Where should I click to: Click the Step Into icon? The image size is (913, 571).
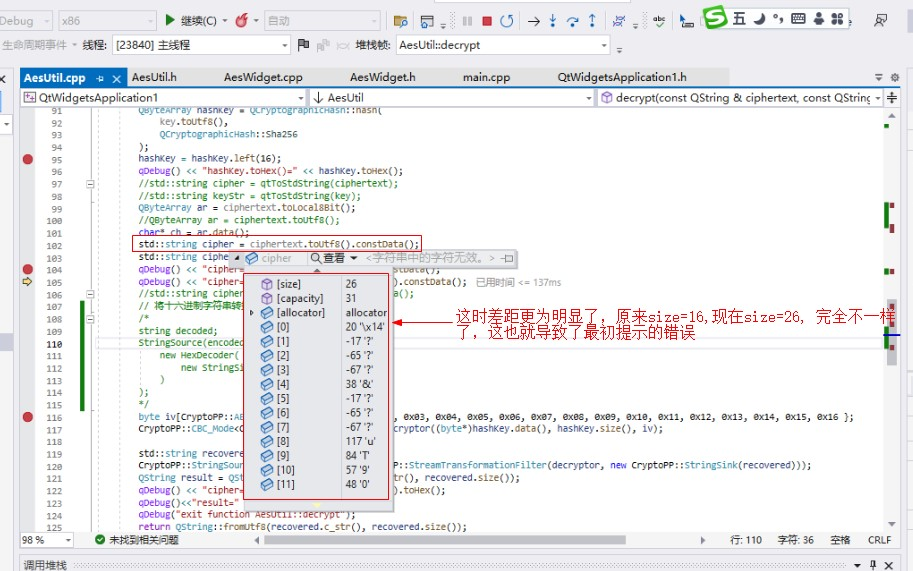click(553, 22)
